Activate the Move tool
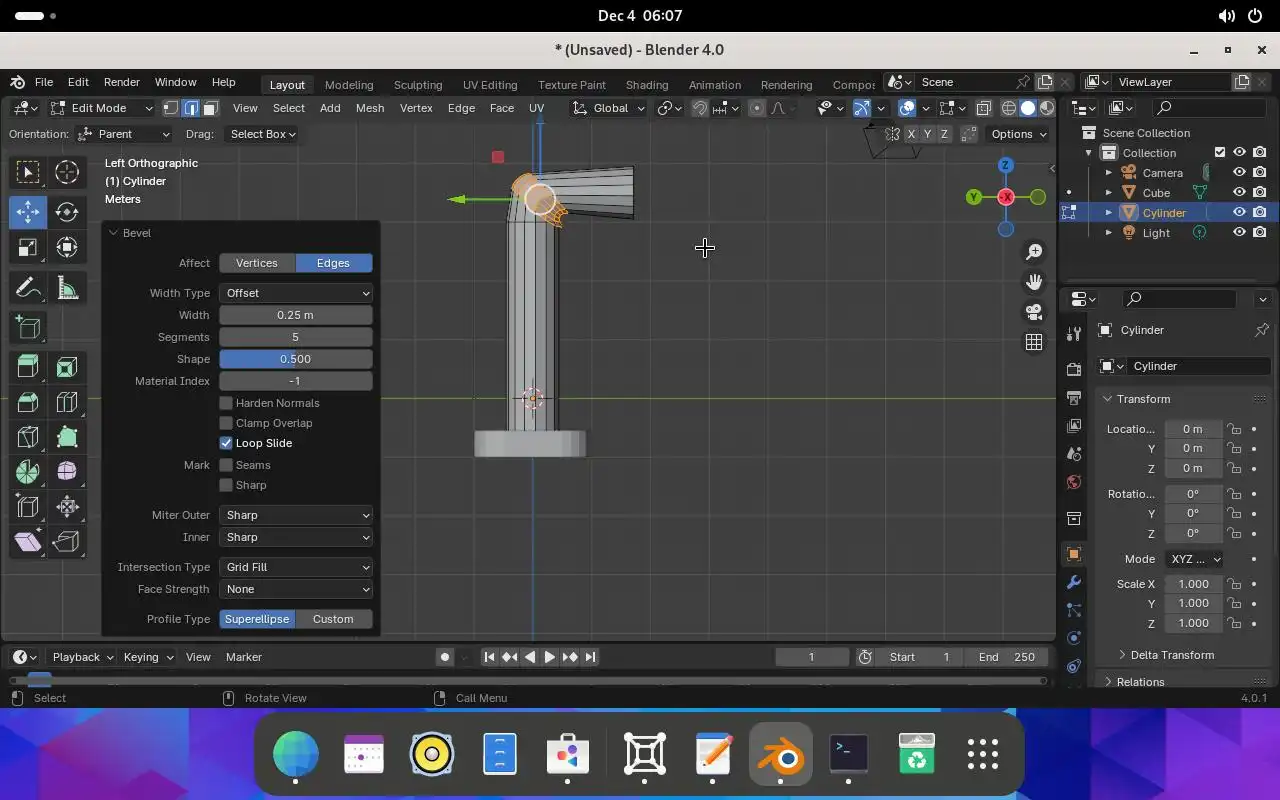This screenshot has height=800, width=1280. click(28, 211)
